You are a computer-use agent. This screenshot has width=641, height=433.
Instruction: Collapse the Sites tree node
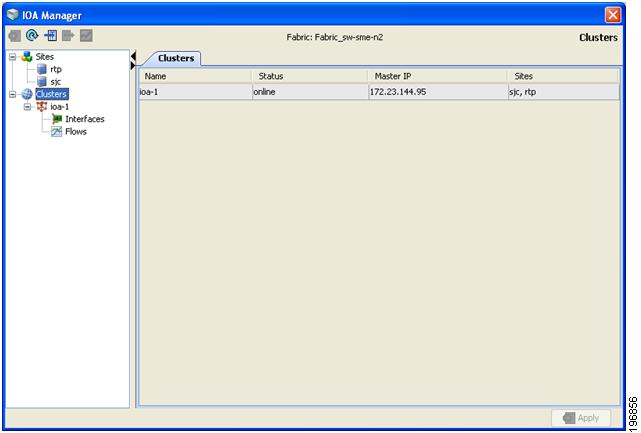click(13, 57)
